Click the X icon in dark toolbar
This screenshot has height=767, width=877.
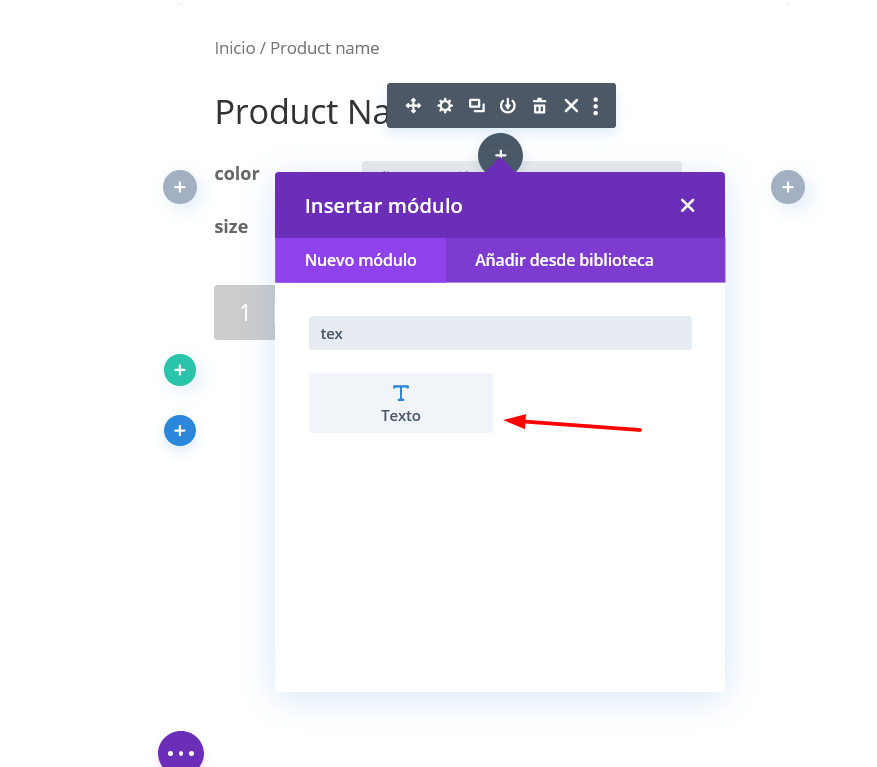(x=571, y=105)
